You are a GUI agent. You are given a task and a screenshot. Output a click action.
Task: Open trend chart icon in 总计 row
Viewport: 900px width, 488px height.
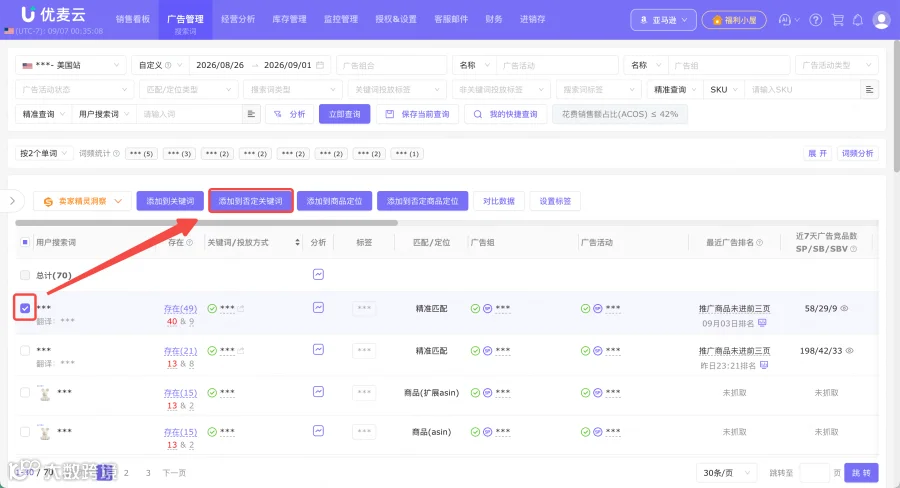(x=319, y=274)
